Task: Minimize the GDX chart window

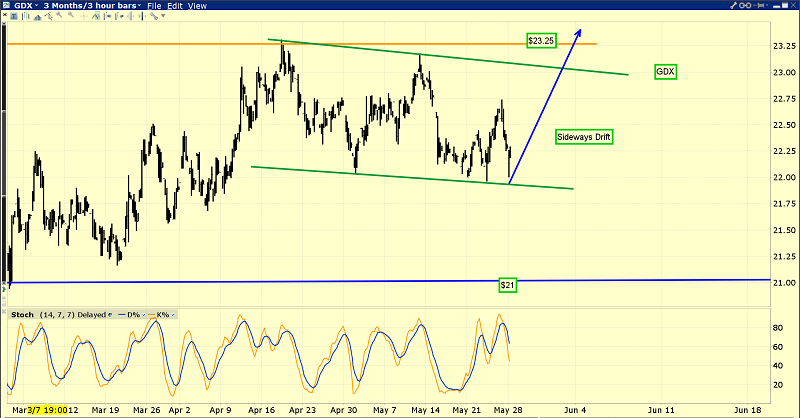Action: (x=777, y=6)
